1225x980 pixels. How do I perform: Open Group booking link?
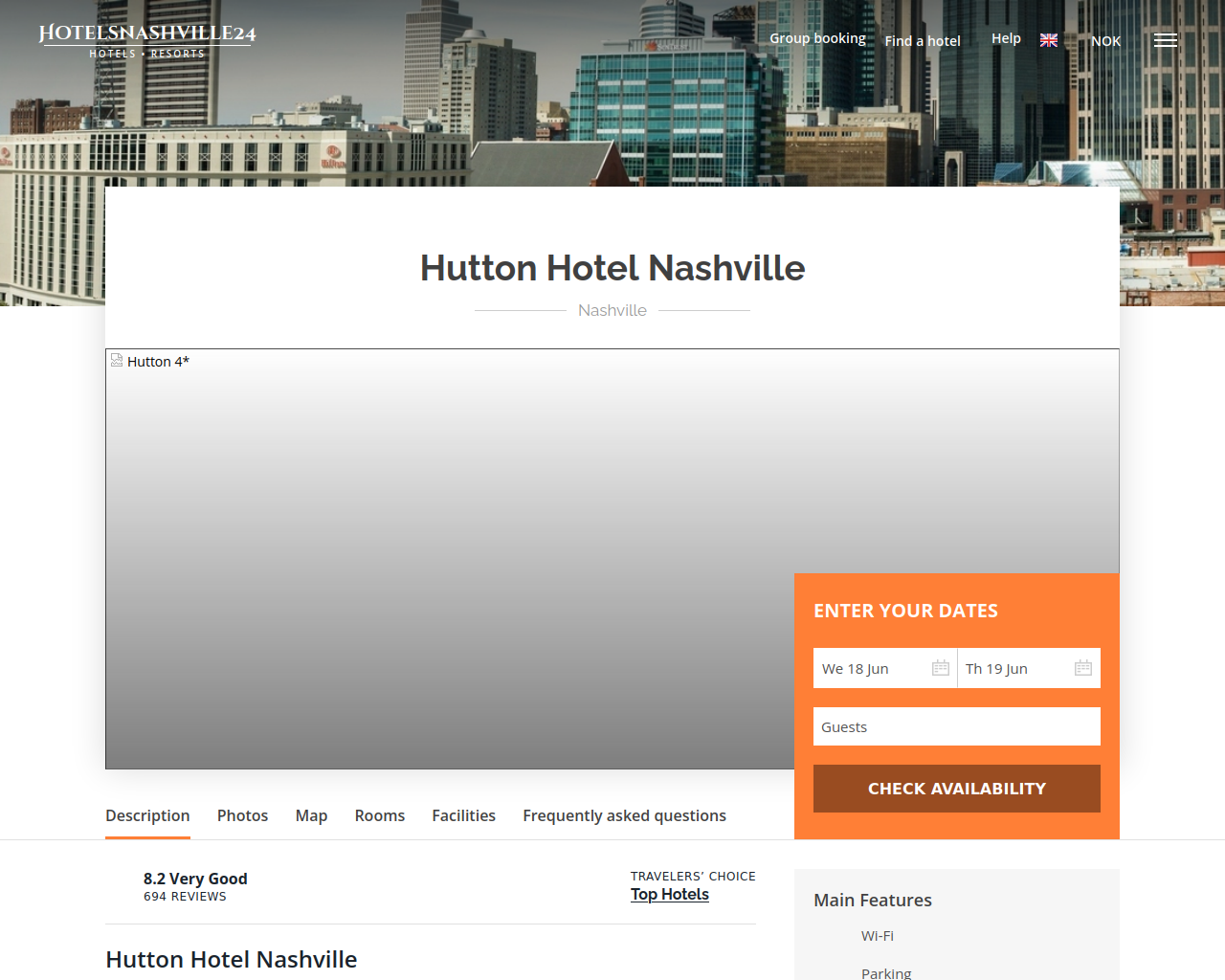817,38
